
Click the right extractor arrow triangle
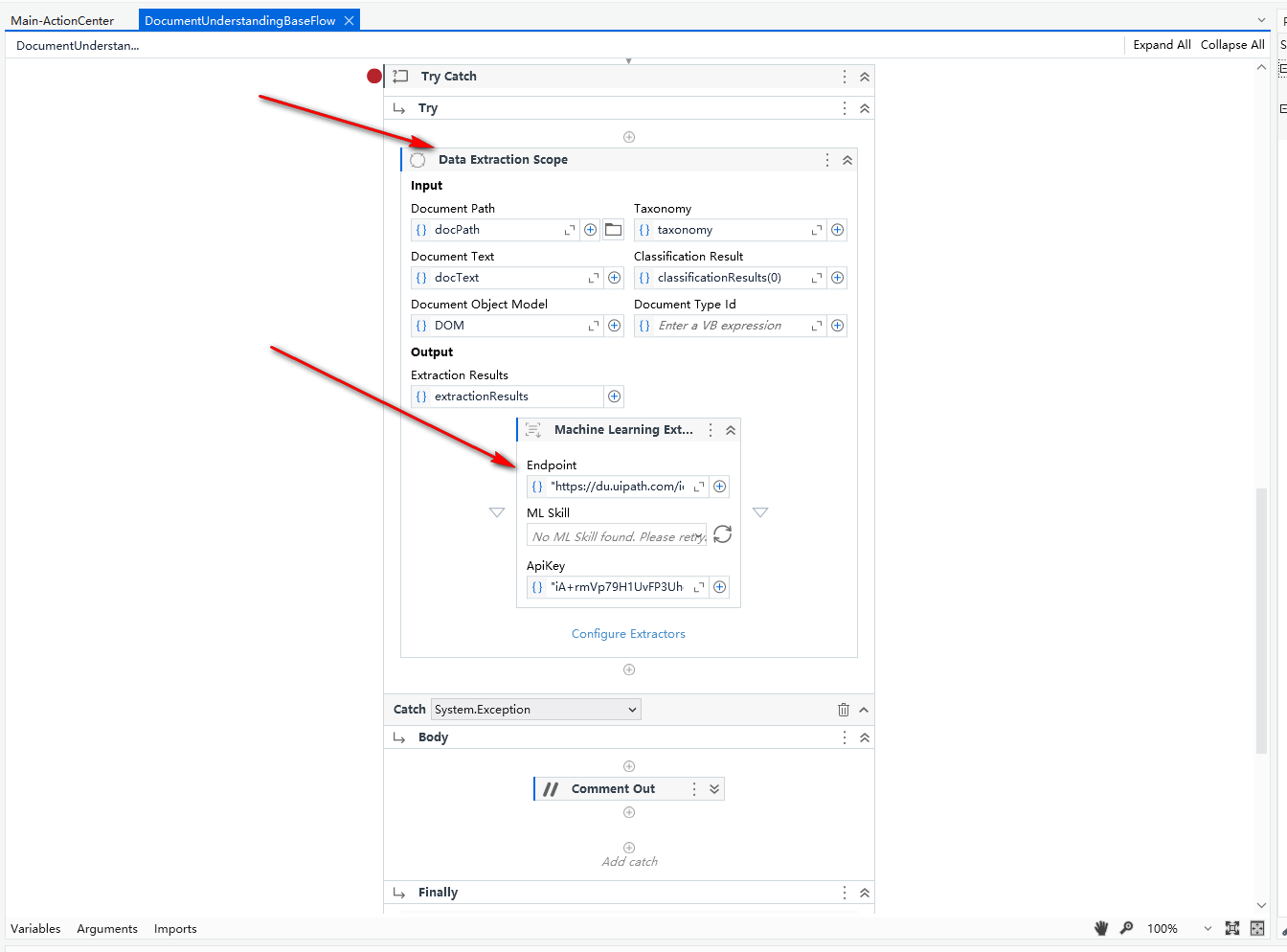(760, 512)
